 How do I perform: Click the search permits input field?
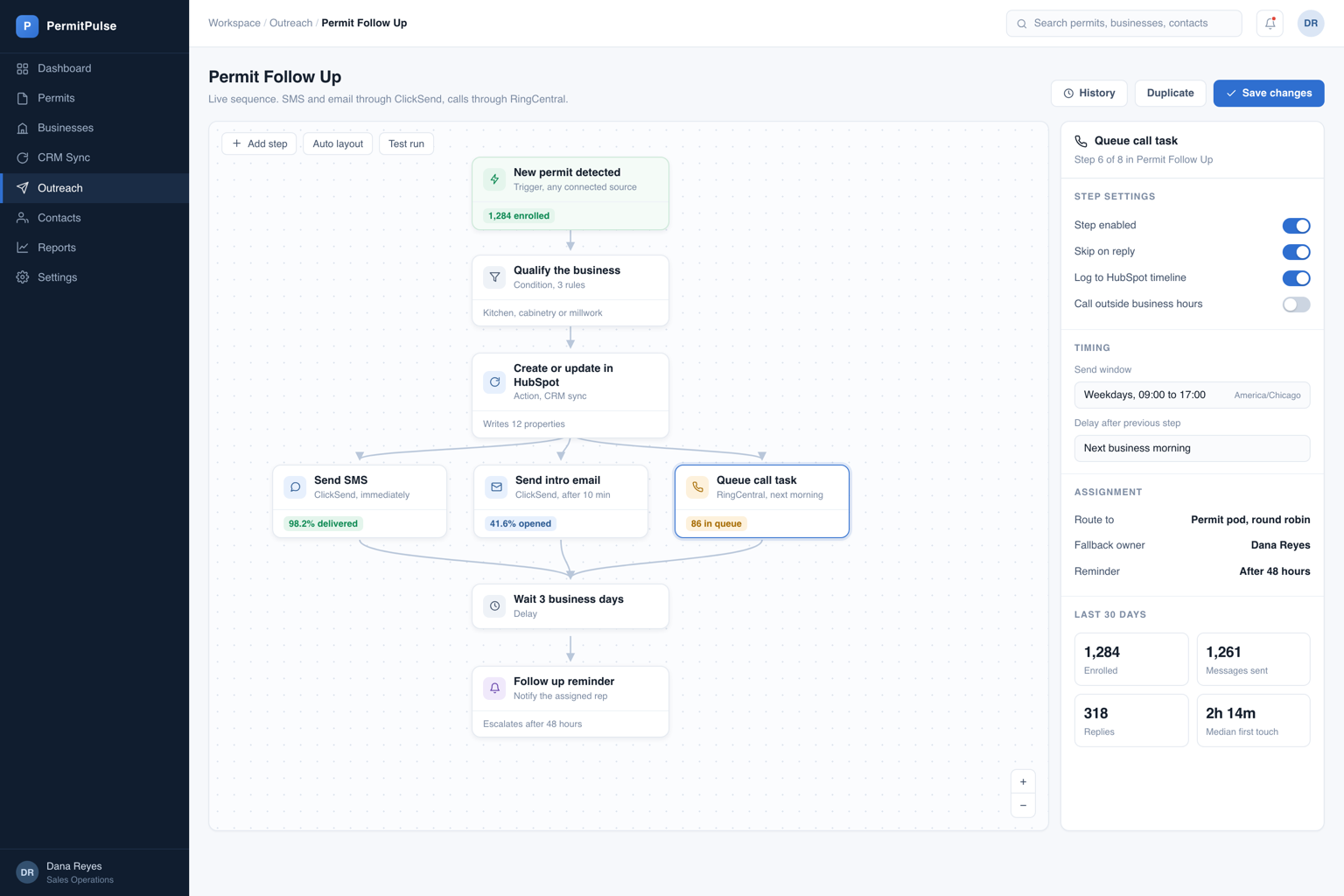coord(1123,24)
